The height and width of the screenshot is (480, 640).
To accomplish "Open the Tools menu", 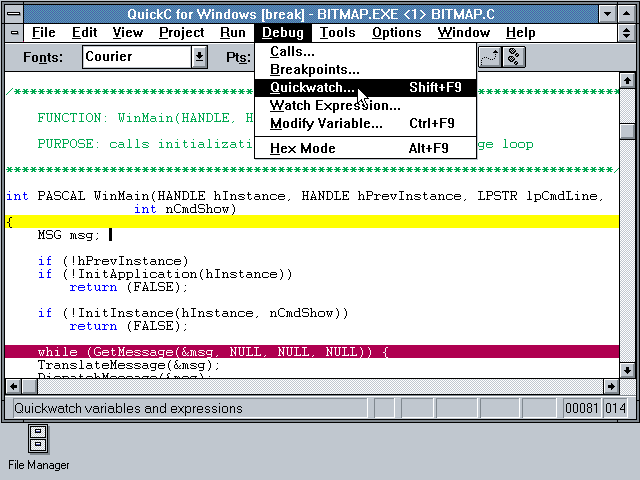I will [x=337, y=33].
